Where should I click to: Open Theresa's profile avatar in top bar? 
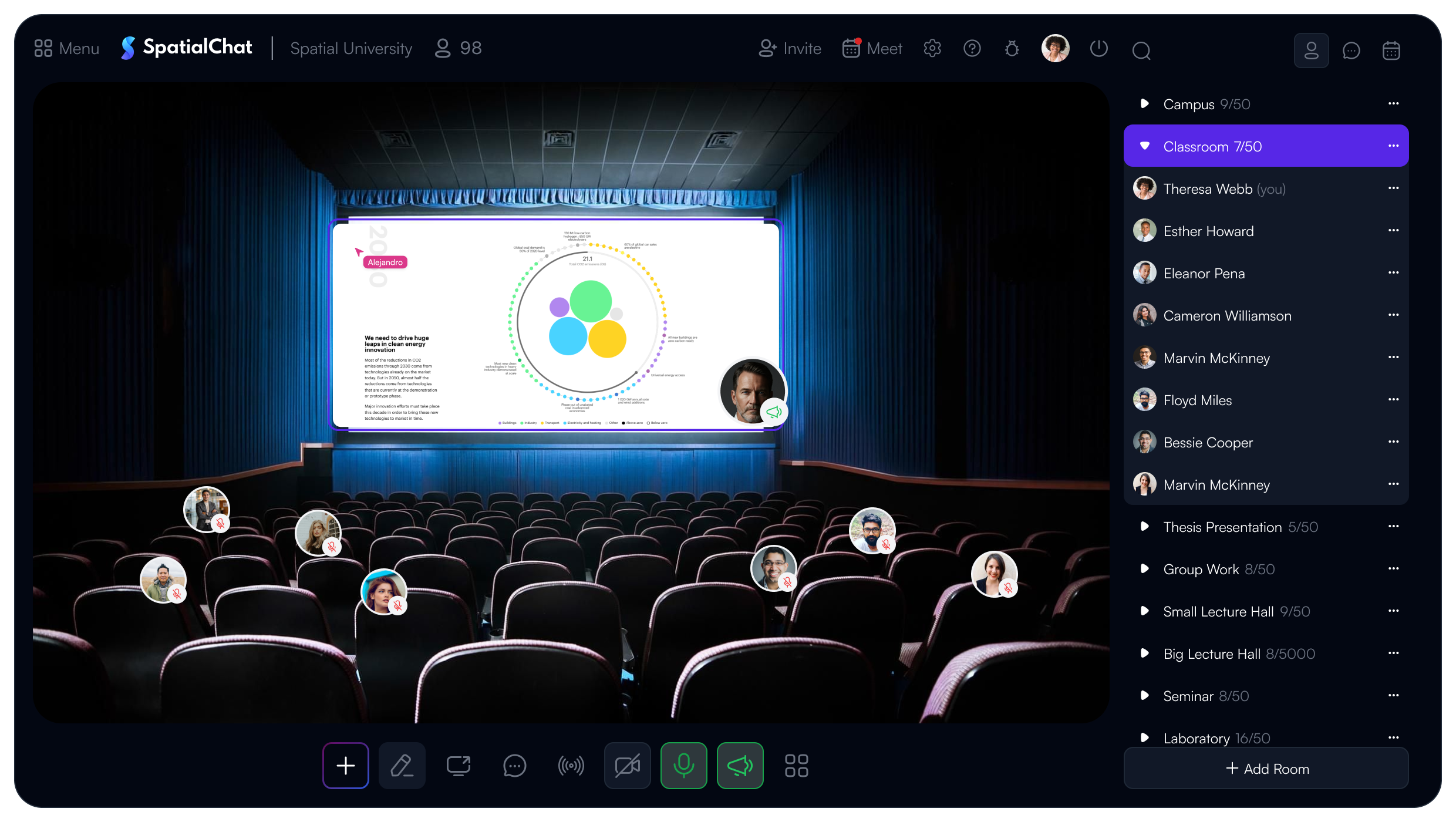pyautogui.click(x=1055, y=48)
